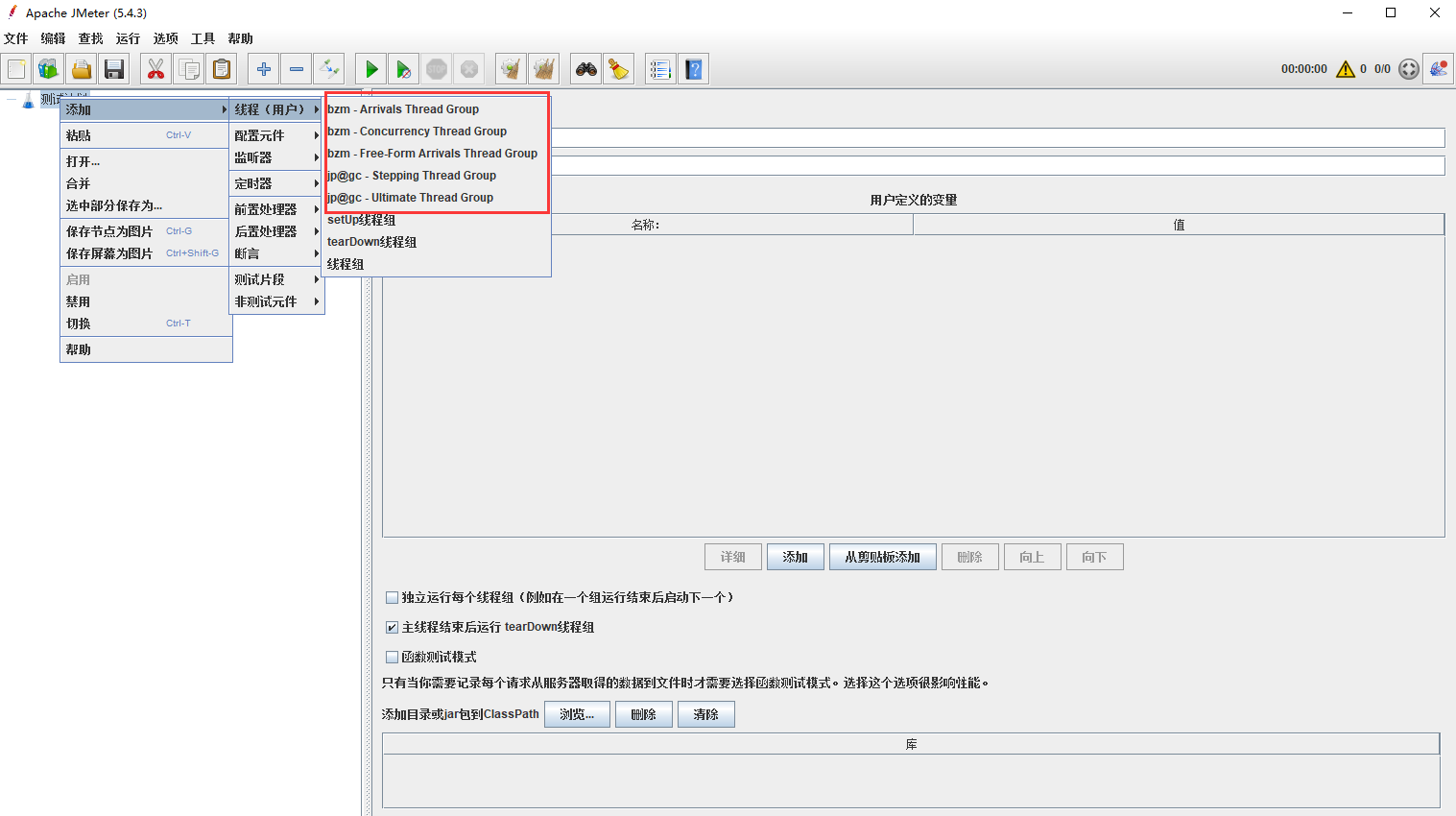1456x816 pixels.
Task: Click the scissors Cut icon
Action: pos(155,69)
